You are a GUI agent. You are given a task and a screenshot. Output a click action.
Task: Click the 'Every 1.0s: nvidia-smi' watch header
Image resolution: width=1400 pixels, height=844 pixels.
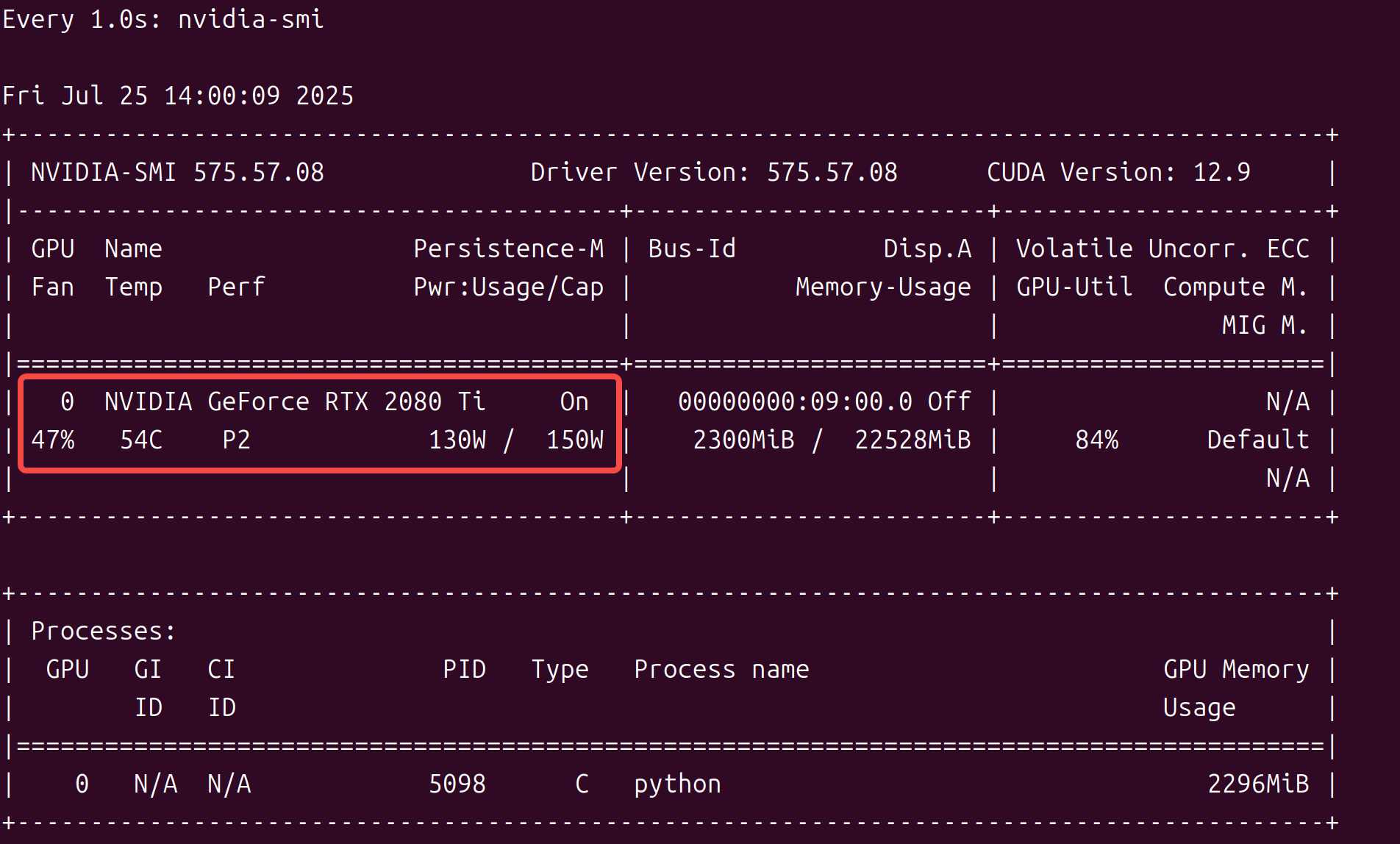coord(163,19)
